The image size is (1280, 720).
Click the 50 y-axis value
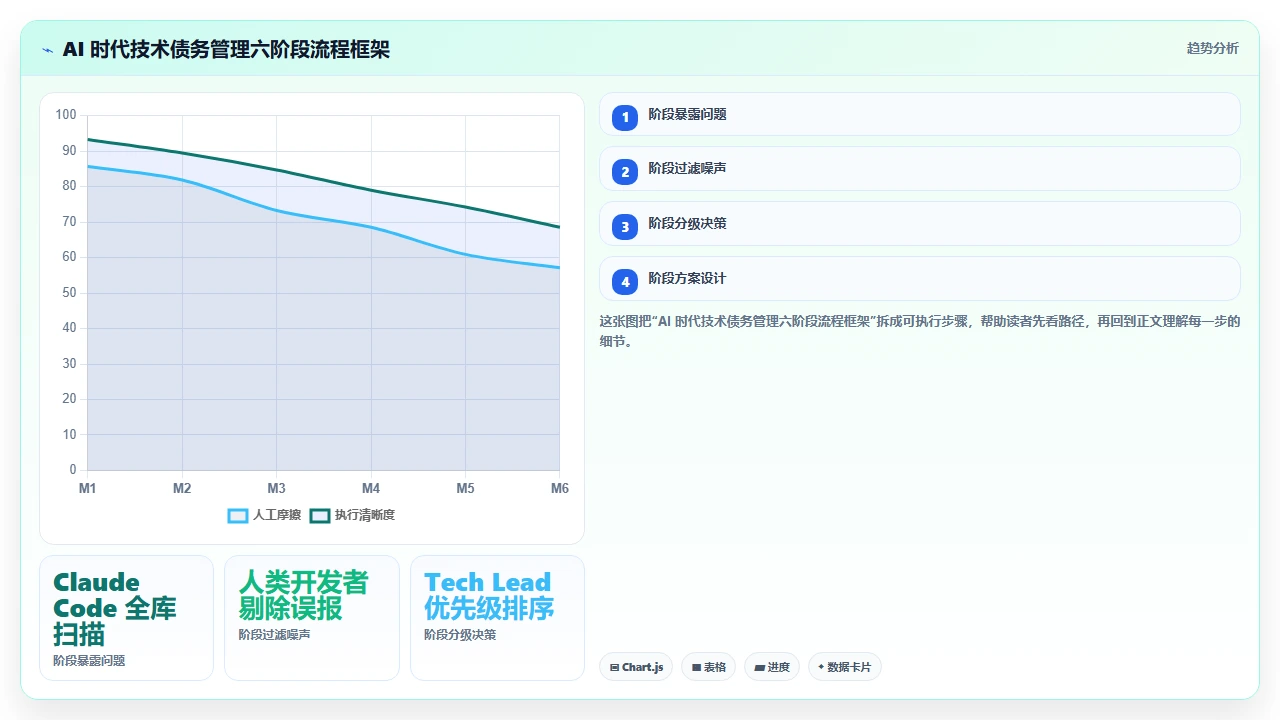coord(69,293)
